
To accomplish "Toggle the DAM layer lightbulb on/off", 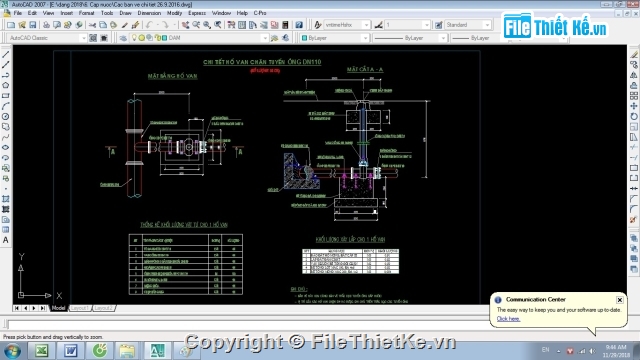I will 134,38.
